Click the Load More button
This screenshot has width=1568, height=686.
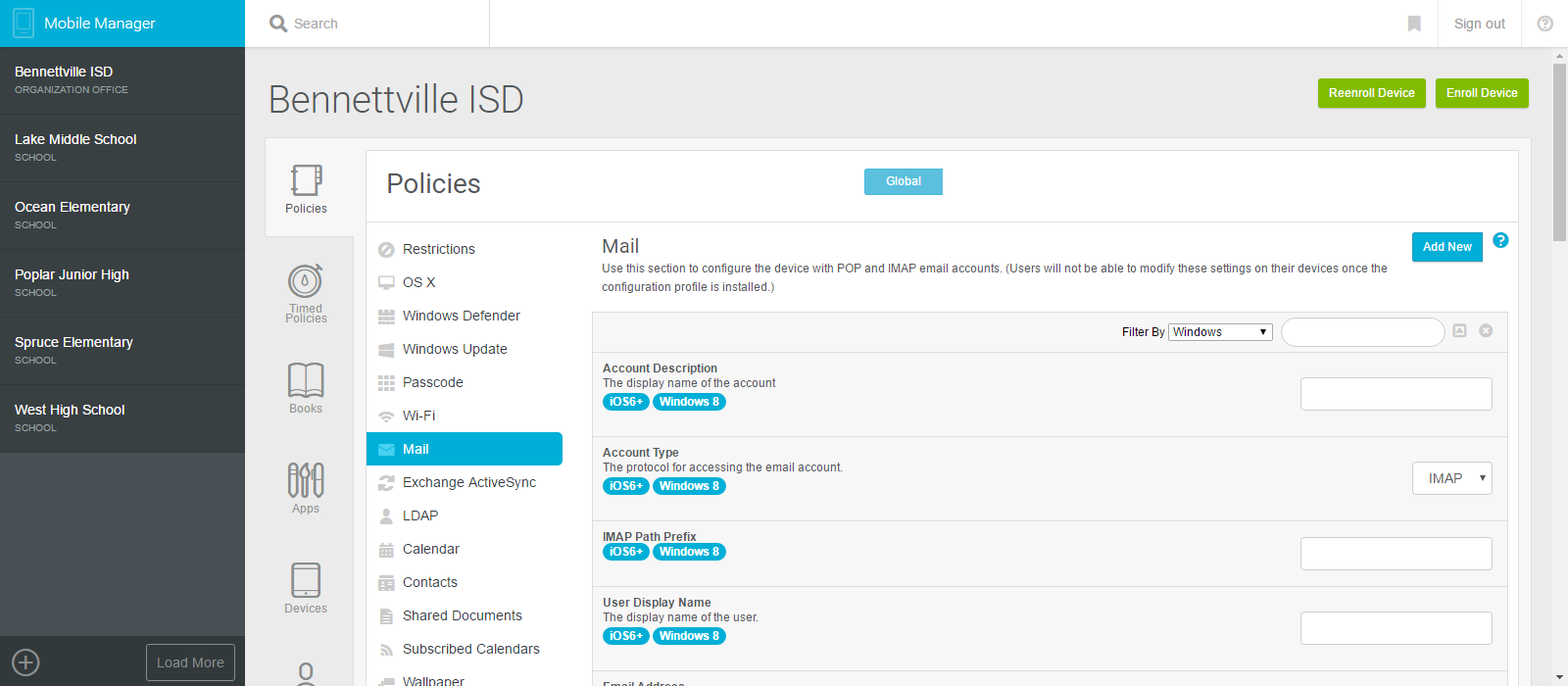point(190,662)
